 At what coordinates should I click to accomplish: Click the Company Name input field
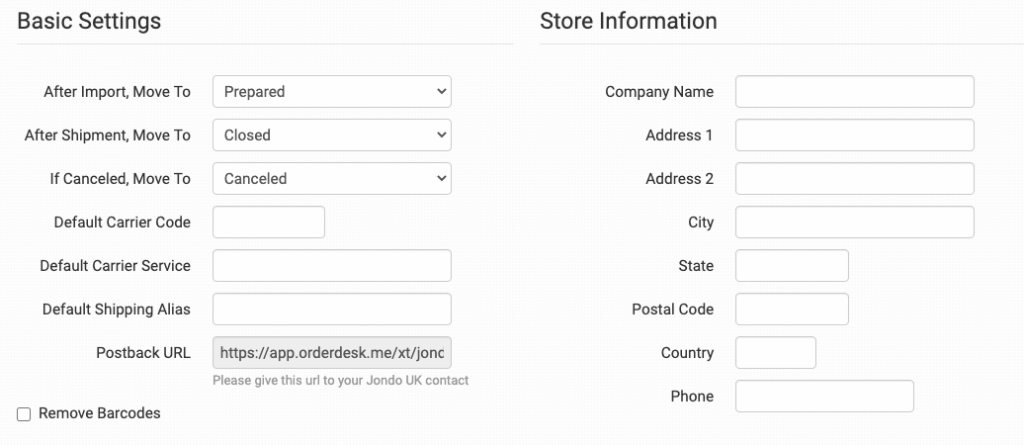pos(855,92)
